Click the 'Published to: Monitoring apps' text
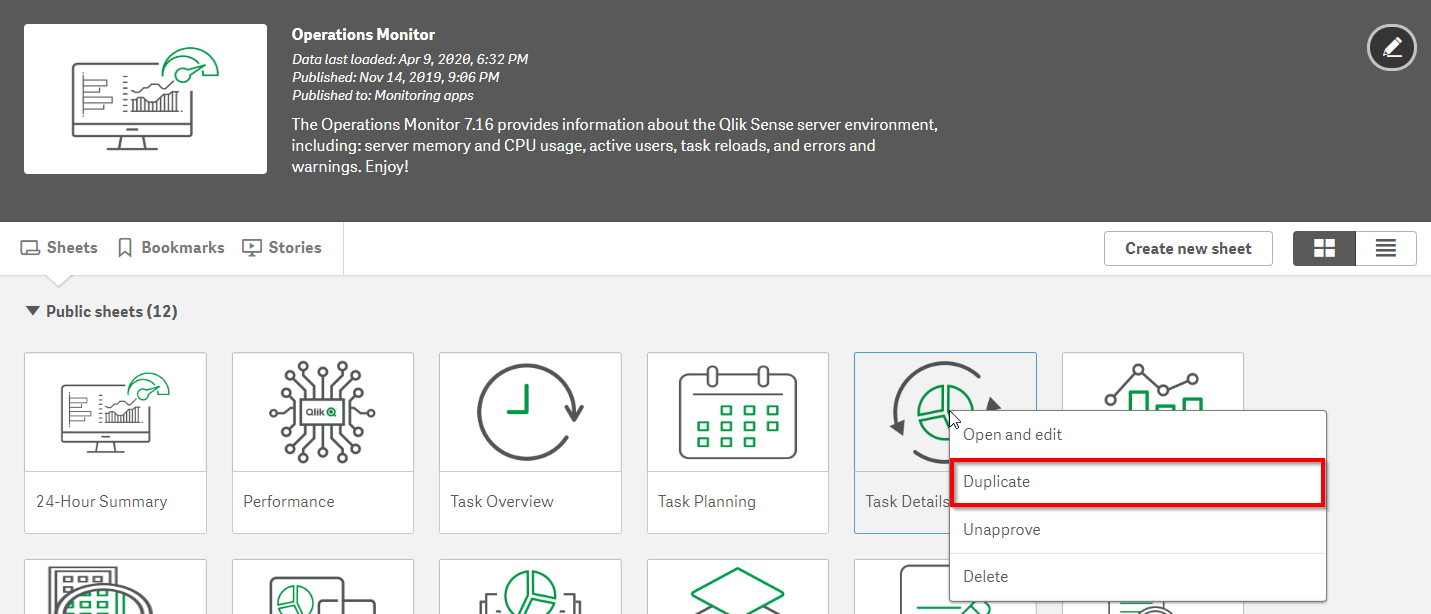Image resolution: width=1431 pixels, height=614 pixels. click(383, 96)
